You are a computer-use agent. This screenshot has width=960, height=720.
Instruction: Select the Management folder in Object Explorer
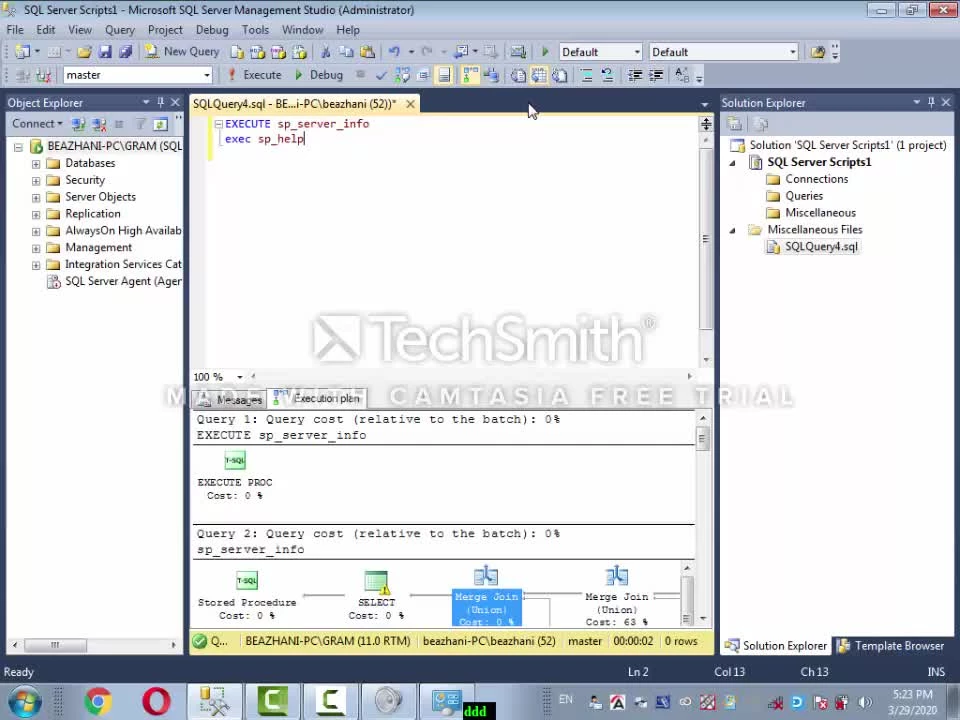coord(98,247)
